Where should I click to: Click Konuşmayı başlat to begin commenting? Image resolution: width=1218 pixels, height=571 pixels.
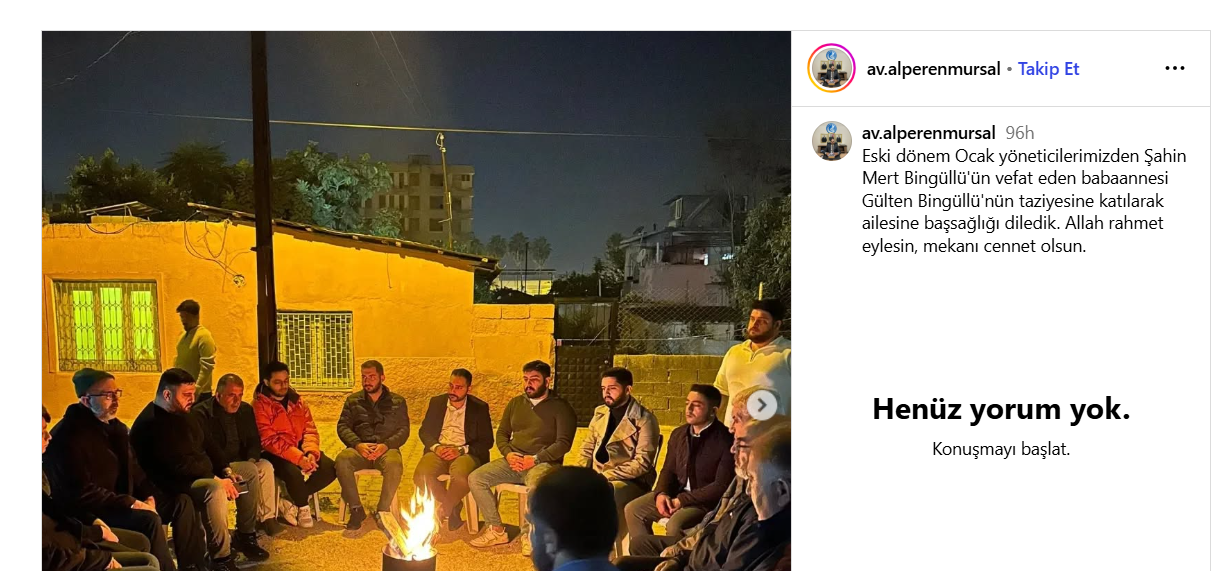click(1001, 449)
